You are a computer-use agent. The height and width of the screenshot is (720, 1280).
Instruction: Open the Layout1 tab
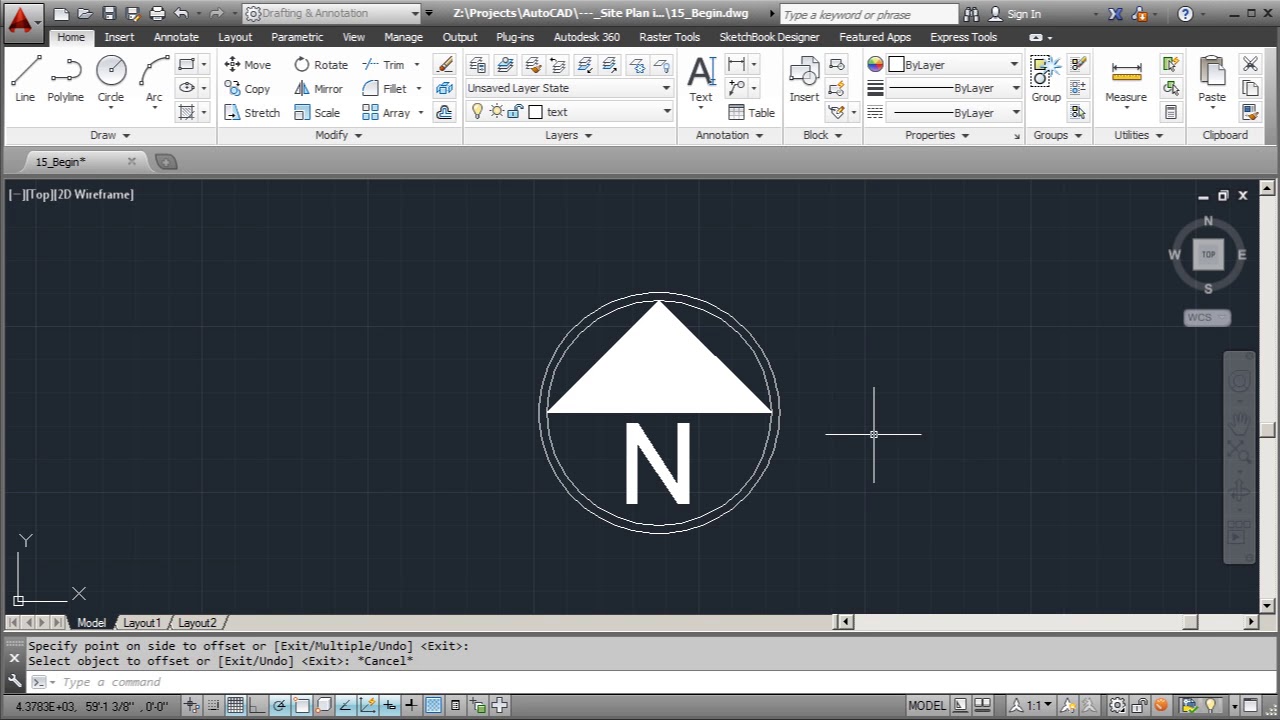click(x=142, y=622)
